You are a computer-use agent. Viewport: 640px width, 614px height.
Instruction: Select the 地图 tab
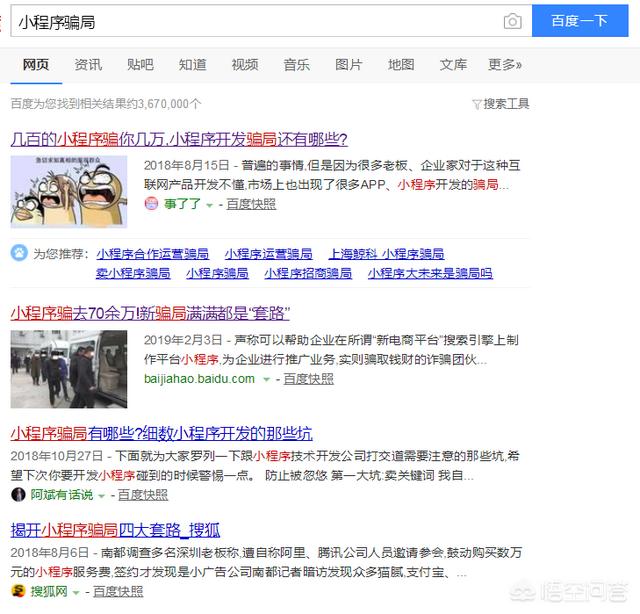(x=401, y=65)
